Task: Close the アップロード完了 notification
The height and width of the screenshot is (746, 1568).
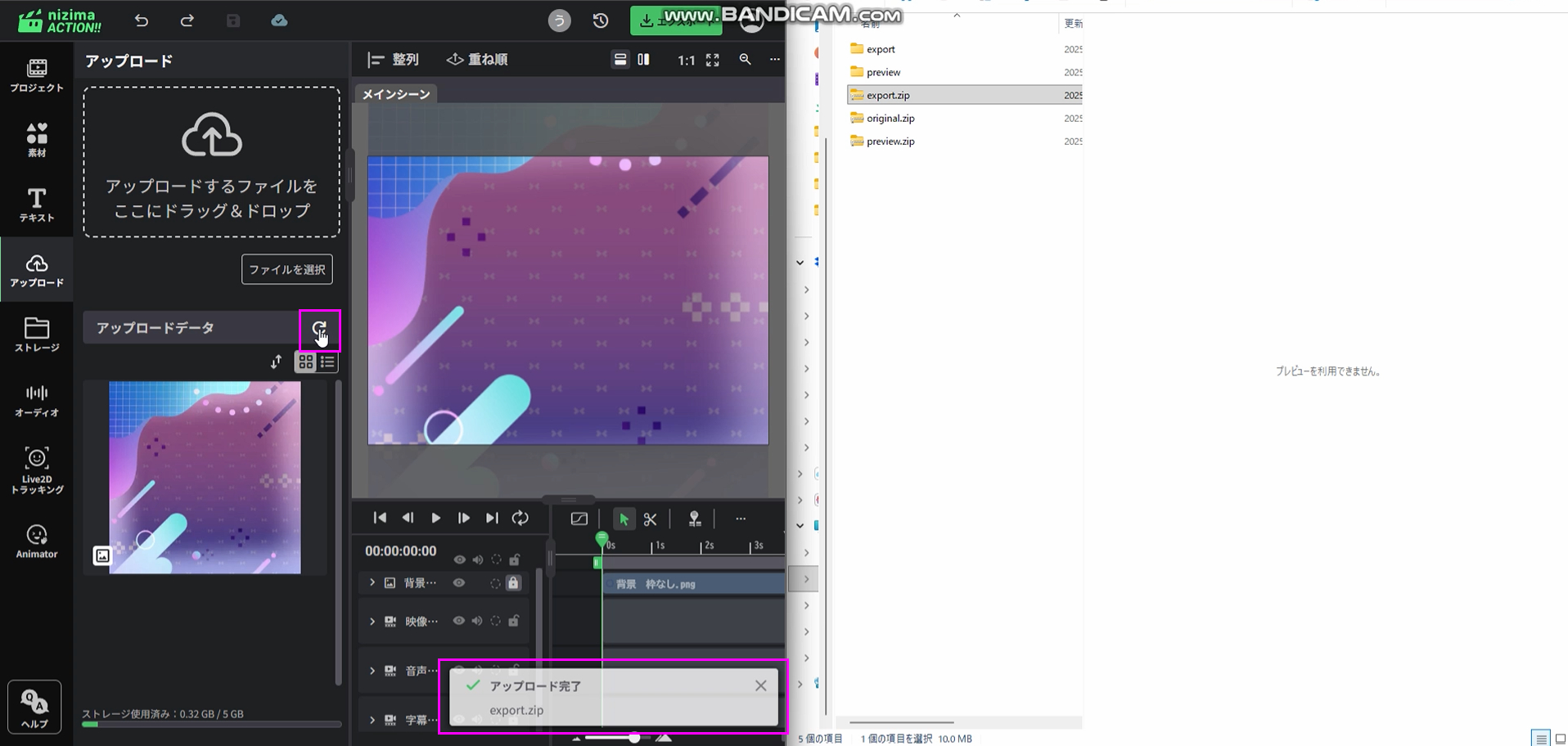Action: pos(760,685)
